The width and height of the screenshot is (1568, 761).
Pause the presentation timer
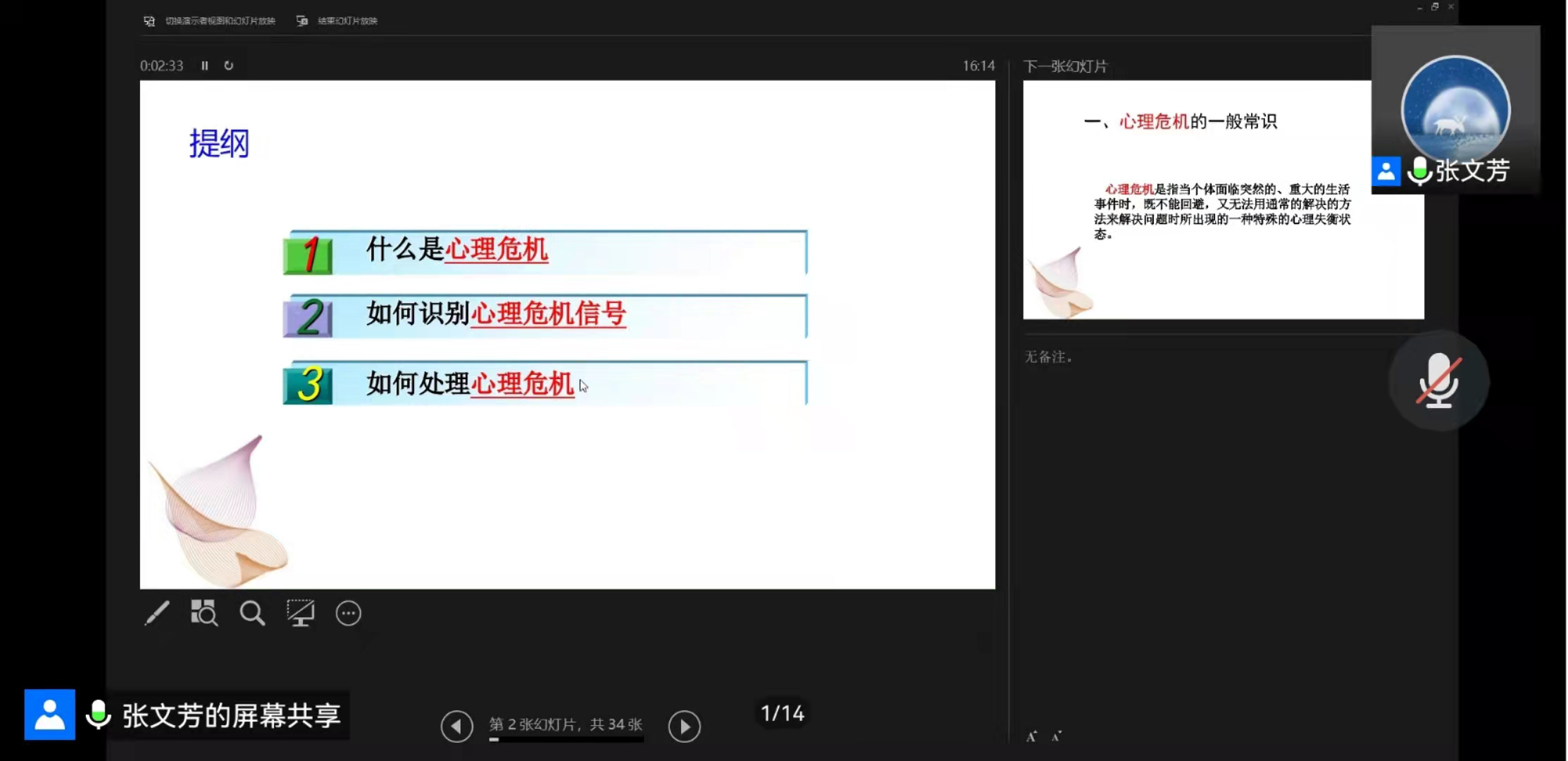click(x=205, y=66)
